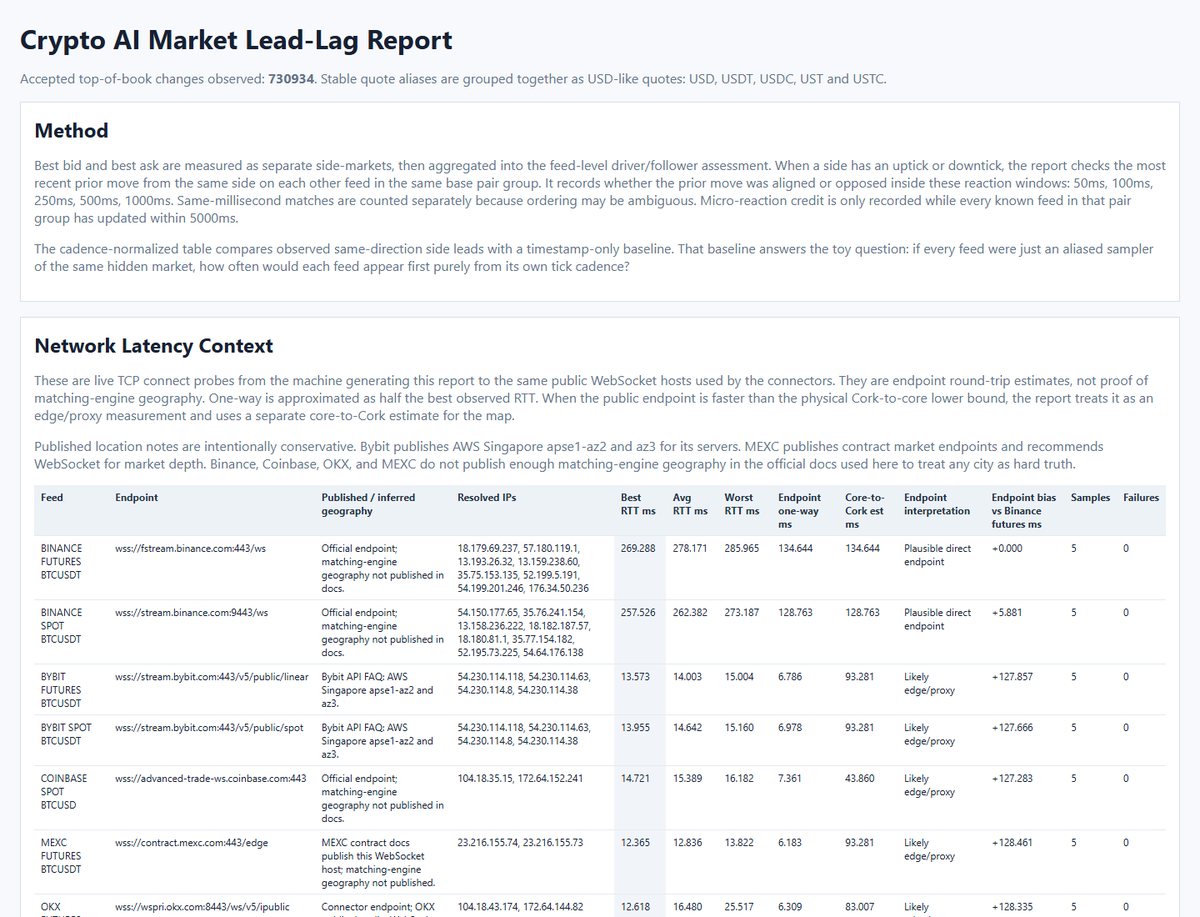Select Coinbase resolved IPs 104.18.35.15, 172.64.152.241
Image resolution: width=1200 pixels, height=917 pixels.
[x=518, y=778]
